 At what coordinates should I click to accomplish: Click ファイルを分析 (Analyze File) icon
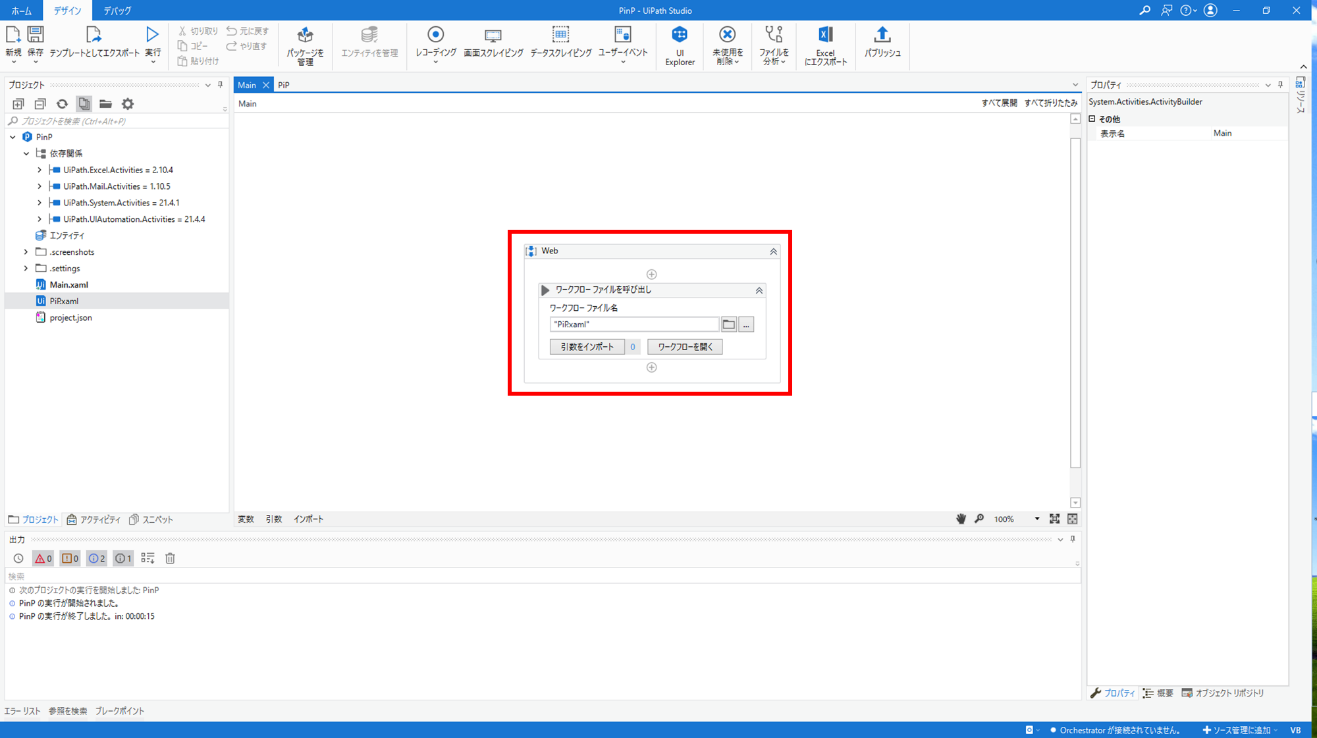[x=773, y=35]
